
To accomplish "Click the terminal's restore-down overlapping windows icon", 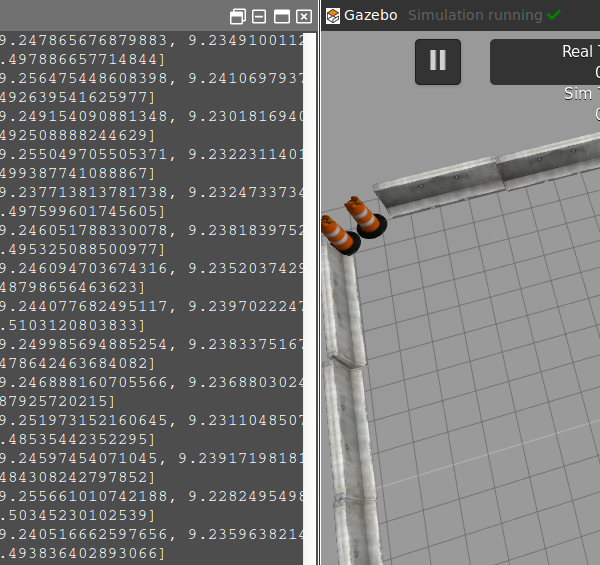I will pos(237,17).
